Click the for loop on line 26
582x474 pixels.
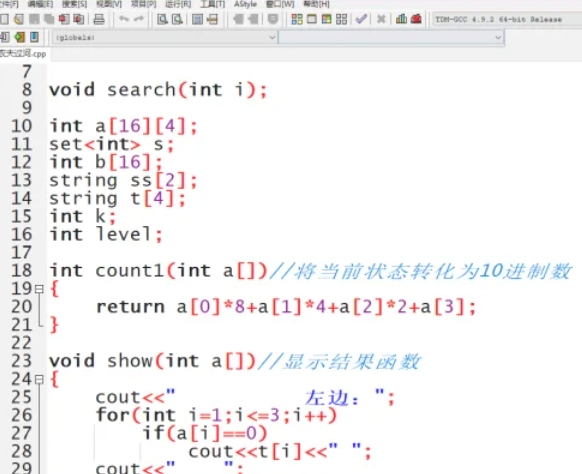click(x=216, y=415)
